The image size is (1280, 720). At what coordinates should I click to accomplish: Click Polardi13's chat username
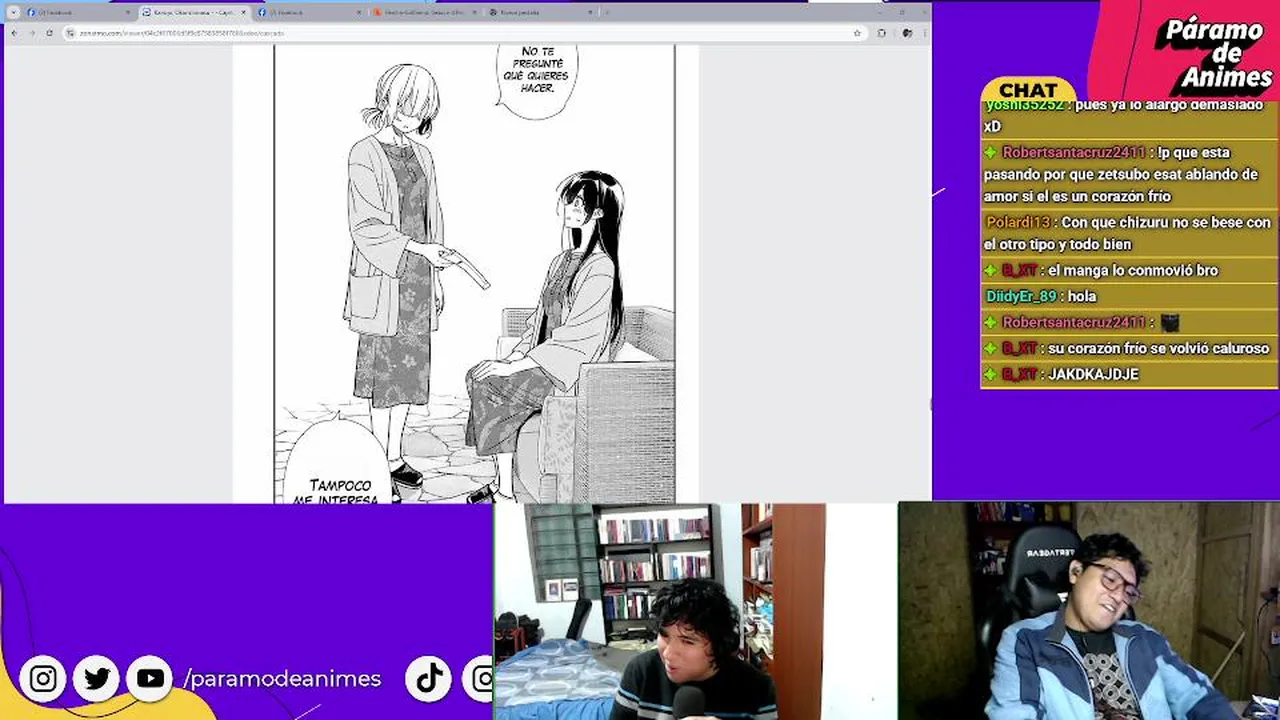(x=1018, y=222)
